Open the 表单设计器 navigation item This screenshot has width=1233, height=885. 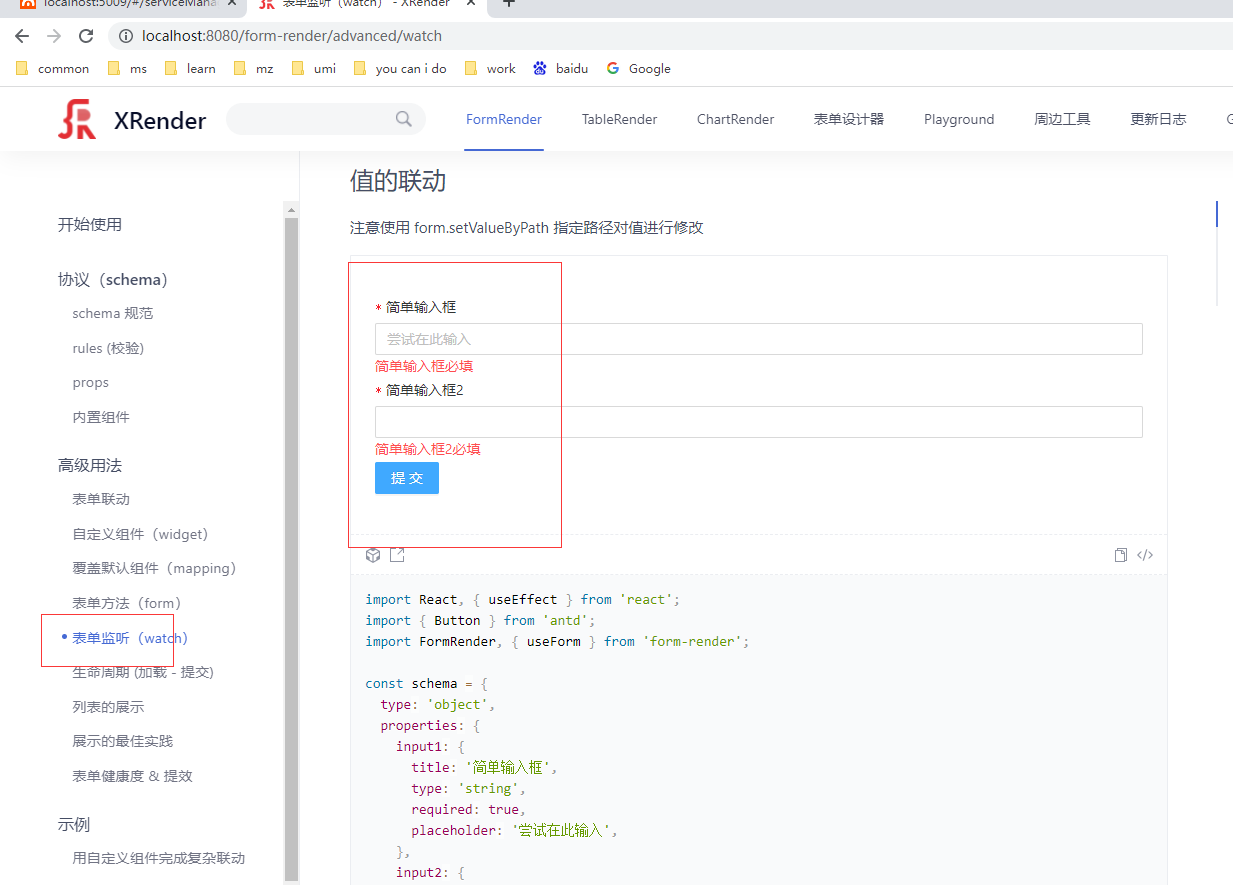[x=849, y=119]
